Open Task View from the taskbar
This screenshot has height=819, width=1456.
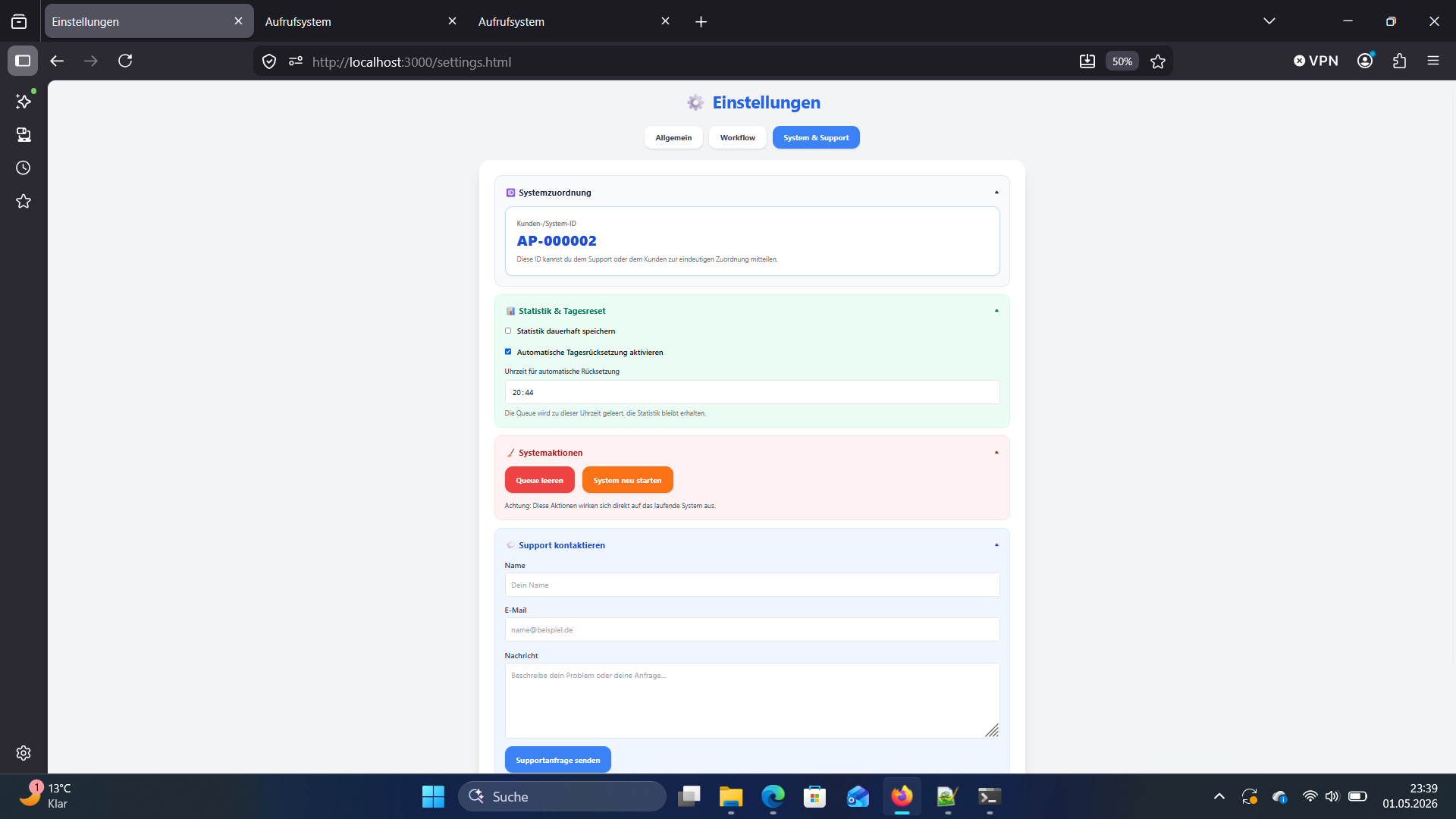click(x=689, y=796)
